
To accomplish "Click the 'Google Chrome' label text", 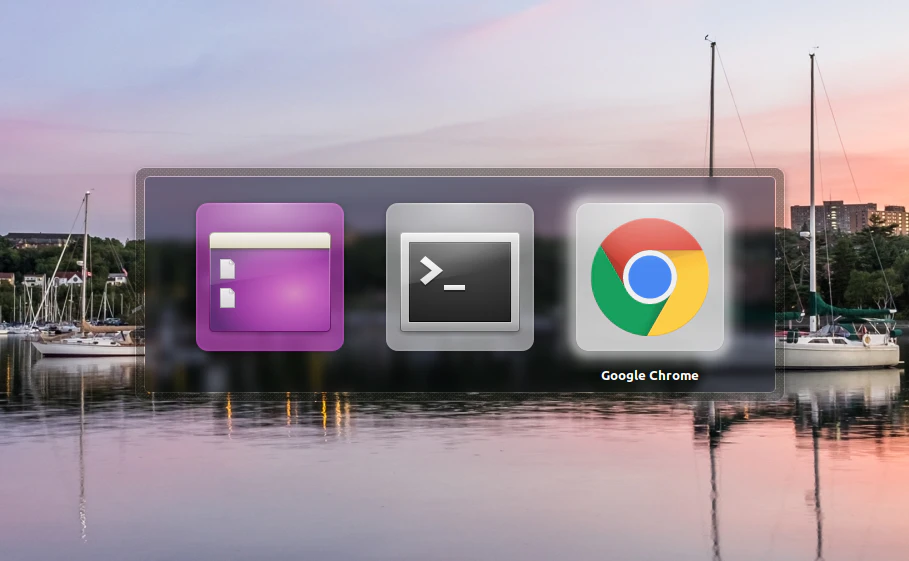I will coord(649,376).
